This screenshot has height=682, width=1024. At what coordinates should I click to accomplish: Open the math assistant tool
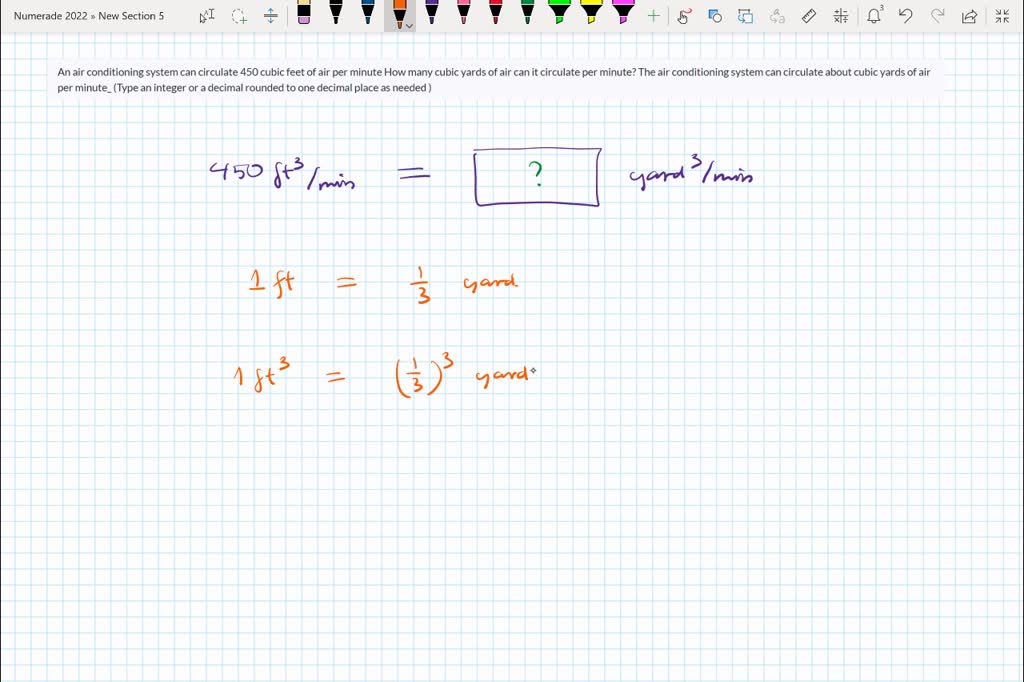click(840, 16)
